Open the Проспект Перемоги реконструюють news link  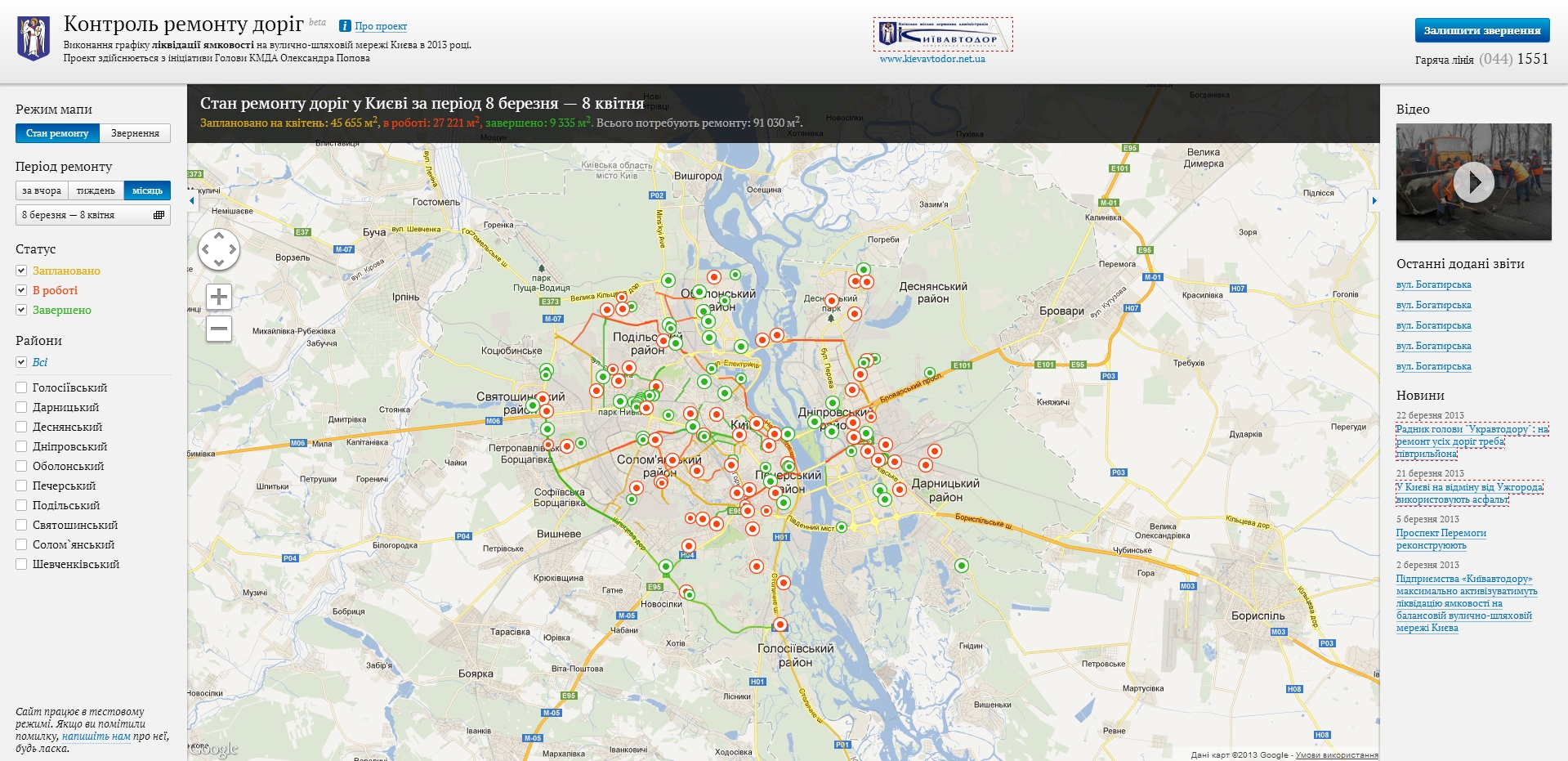point(1440,539)
